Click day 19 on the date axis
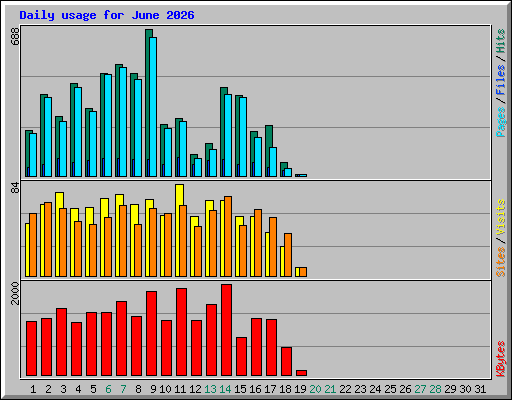512x400 pixels. point(300,389)
